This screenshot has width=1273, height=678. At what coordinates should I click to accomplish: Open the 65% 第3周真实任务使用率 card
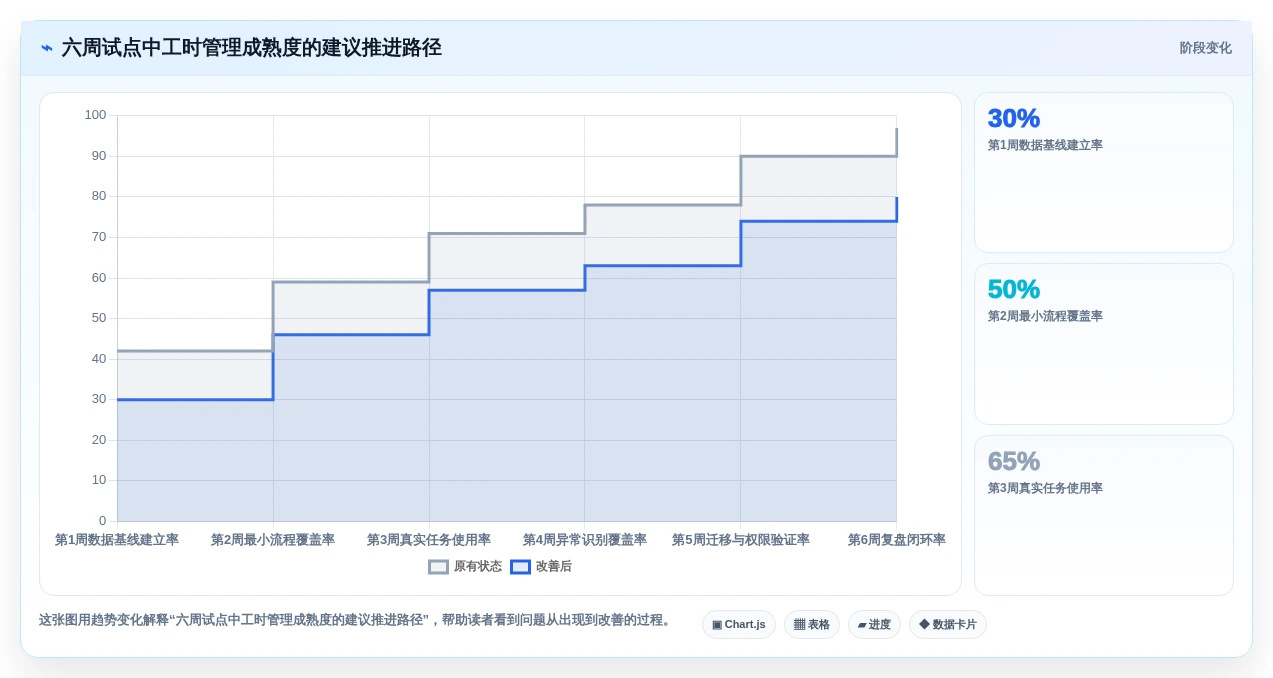[x=1103, y=515]
